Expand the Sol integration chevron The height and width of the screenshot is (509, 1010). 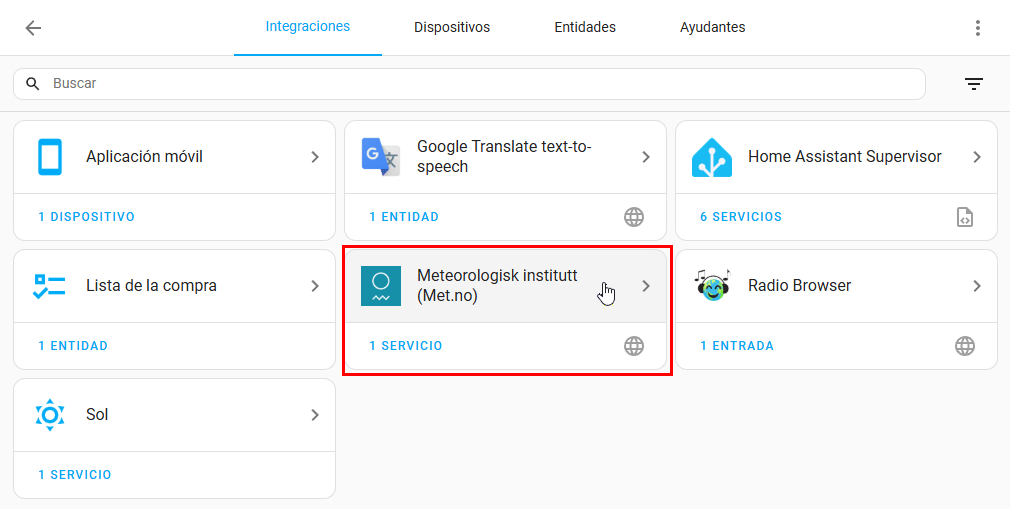tap(315, 415)
